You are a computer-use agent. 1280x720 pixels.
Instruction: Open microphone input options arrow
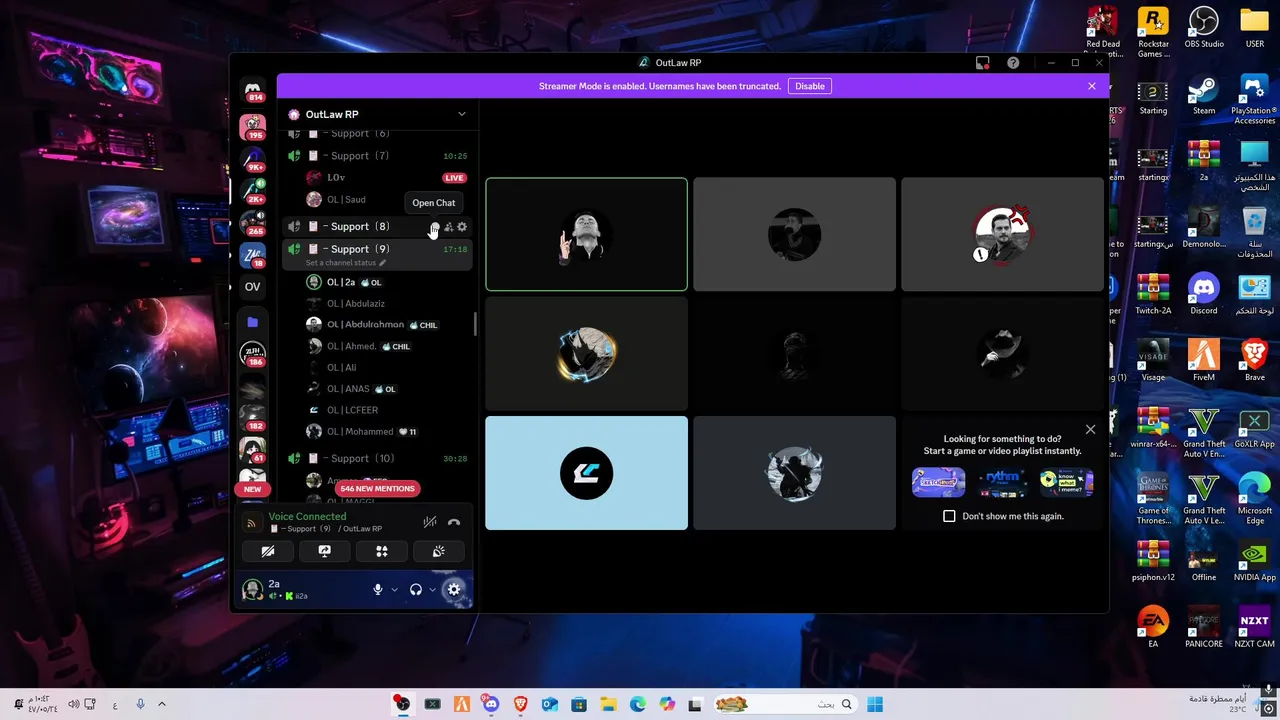coord(394,590)
